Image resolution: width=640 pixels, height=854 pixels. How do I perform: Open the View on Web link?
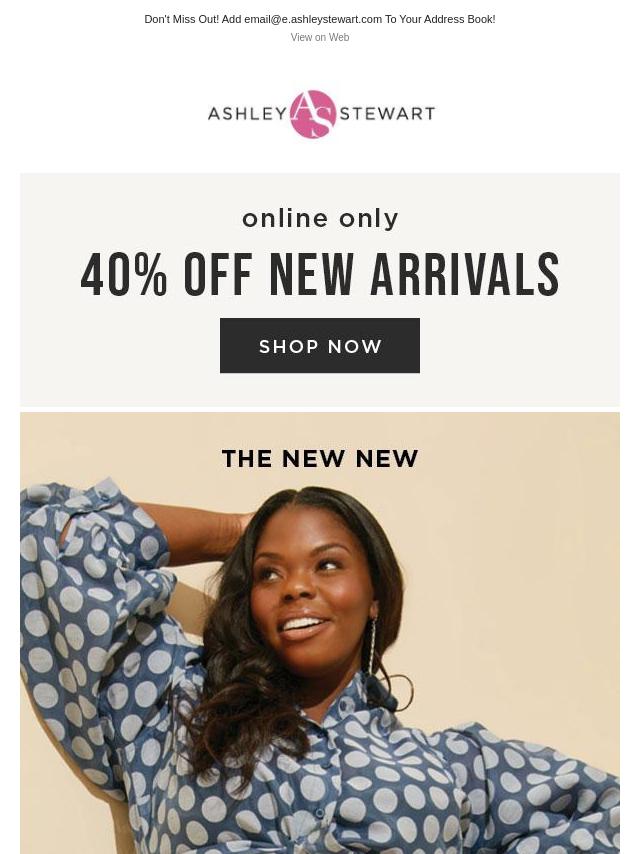[x=320, y=38]
